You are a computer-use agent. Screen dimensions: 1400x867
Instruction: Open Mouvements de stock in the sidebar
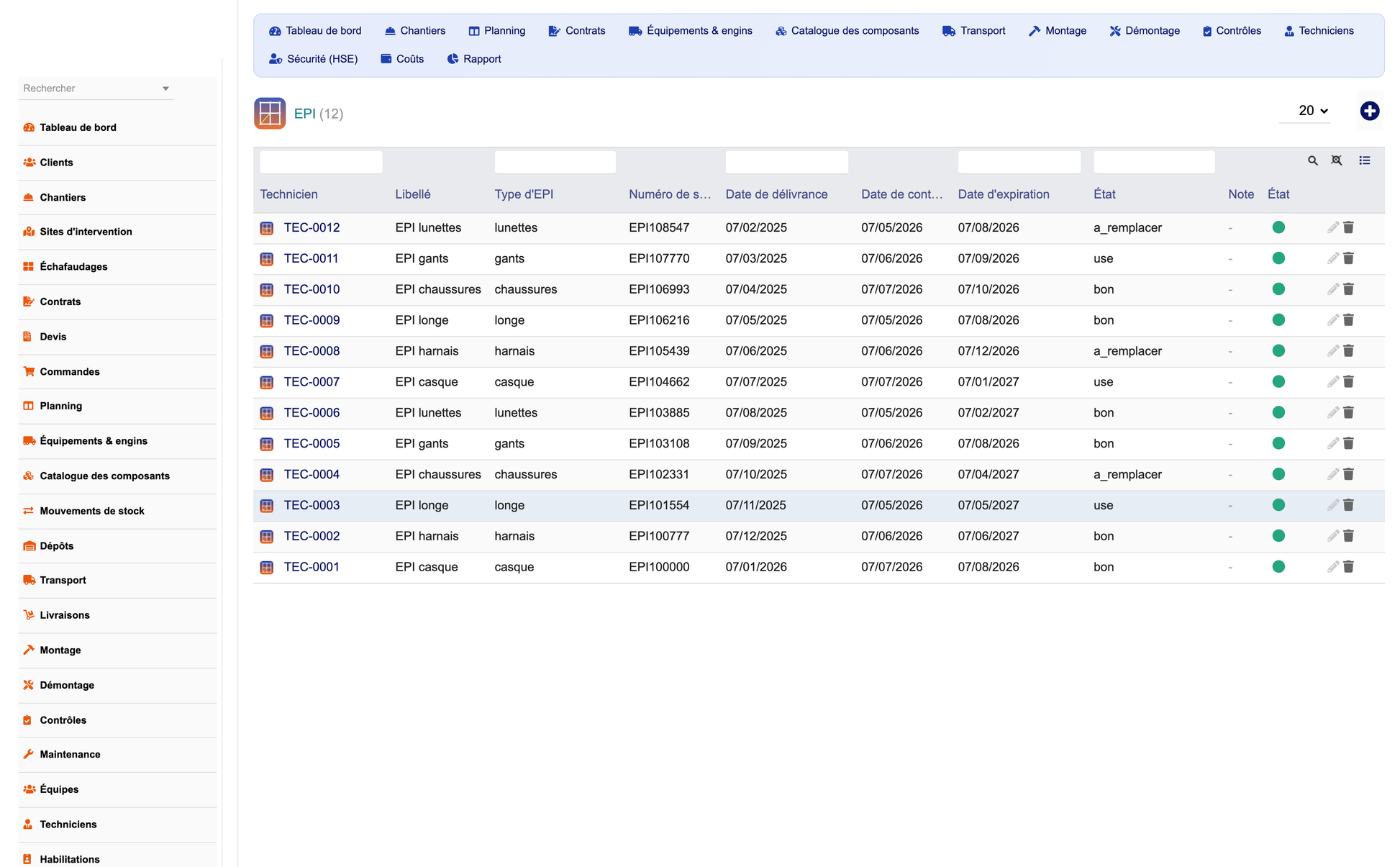coord(117,511)
